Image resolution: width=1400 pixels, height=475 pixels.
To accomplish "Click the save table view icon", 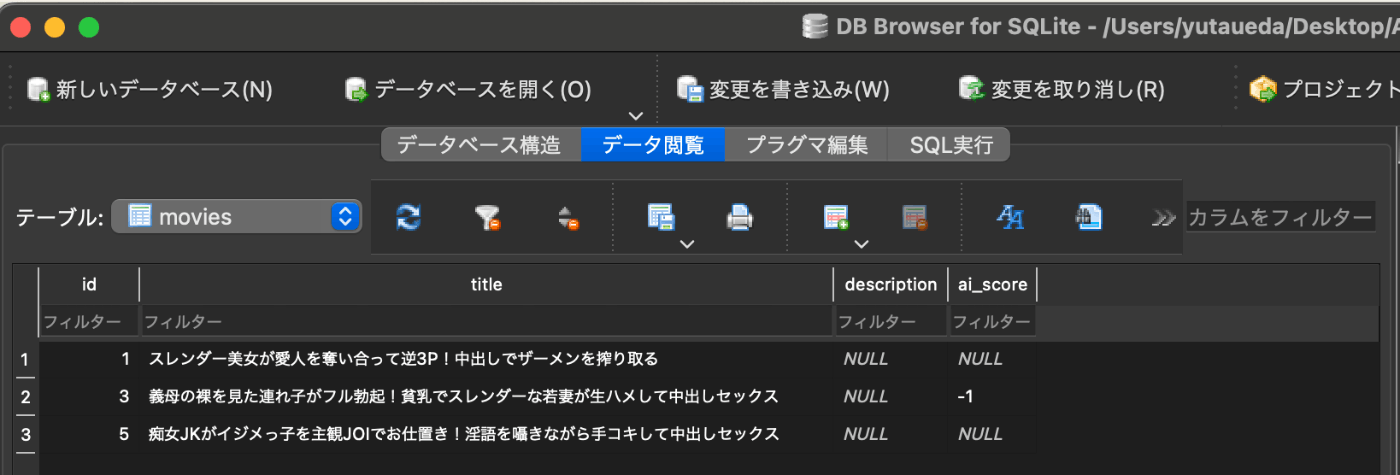I will coord(660,217).
